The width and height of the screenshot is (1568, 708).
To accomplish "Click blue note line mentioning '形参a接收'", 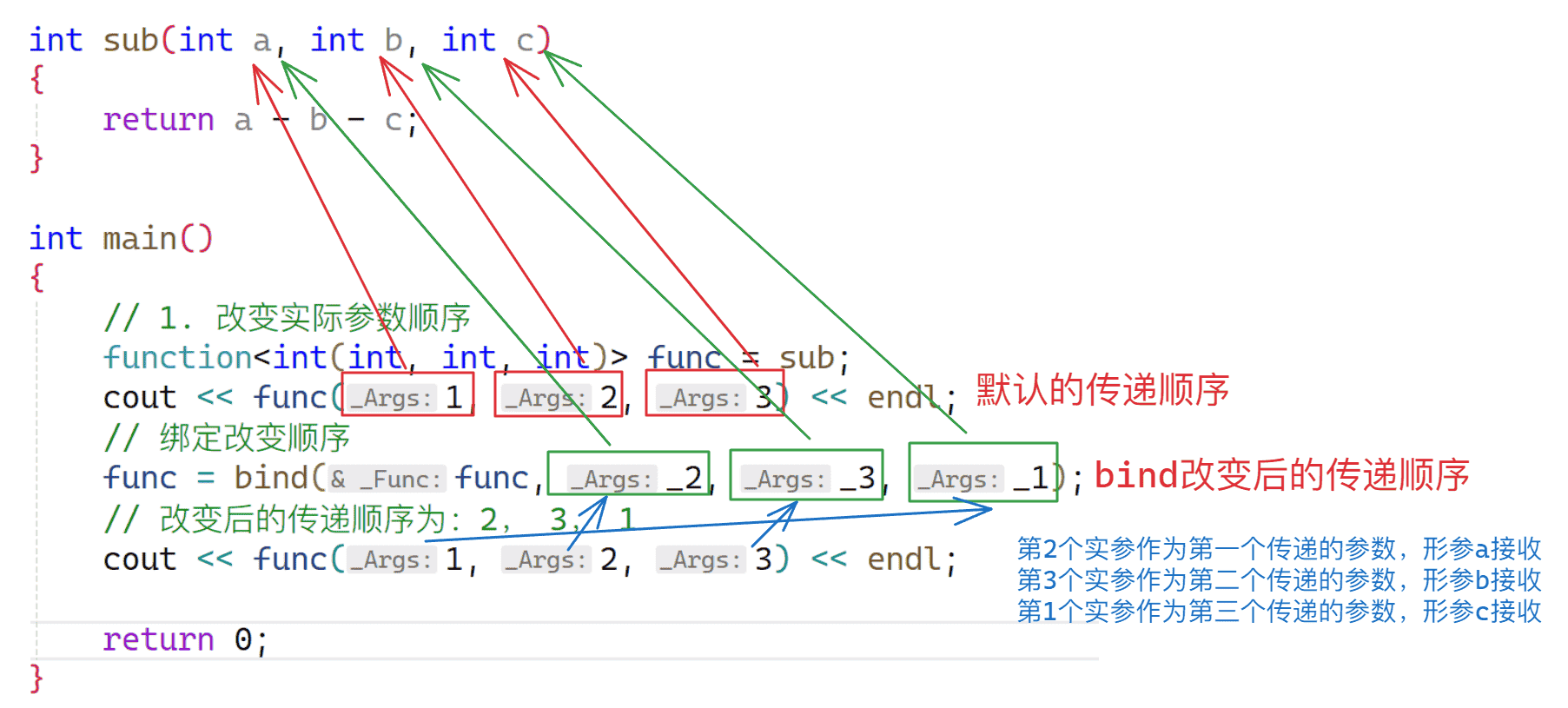I will coord(1279,549).
